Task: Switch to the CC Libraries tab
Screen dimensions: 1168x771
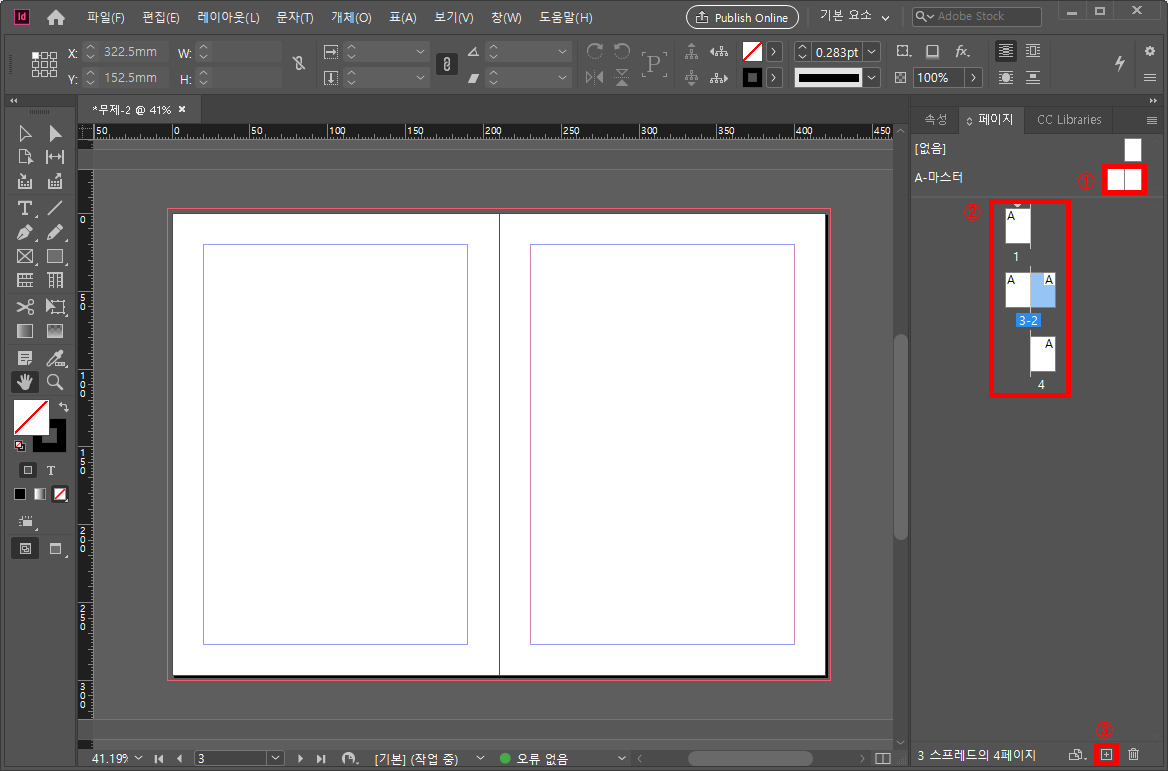Action: [x=1069, y=120]
